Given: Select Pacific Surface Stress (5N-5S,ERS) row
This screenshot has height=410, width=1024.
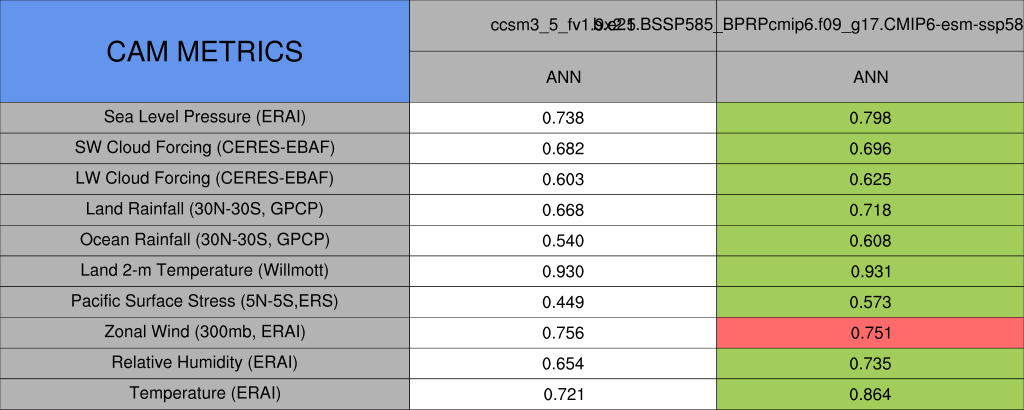Looking at the screenshot, I should coord(204,301).
